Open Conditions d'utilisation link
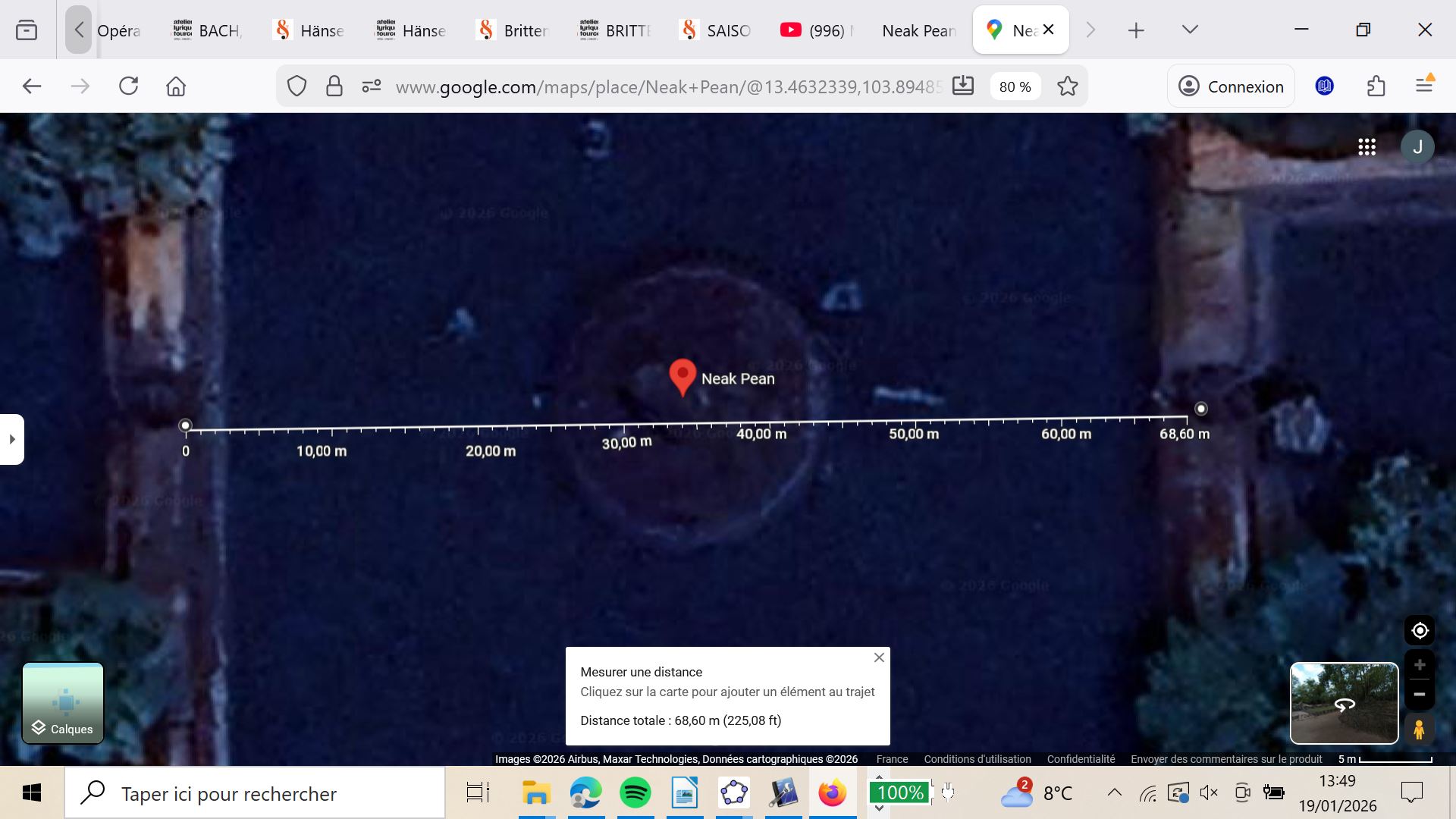The height and width of the screenshot is (819, 1456). [x=977, y=759]
